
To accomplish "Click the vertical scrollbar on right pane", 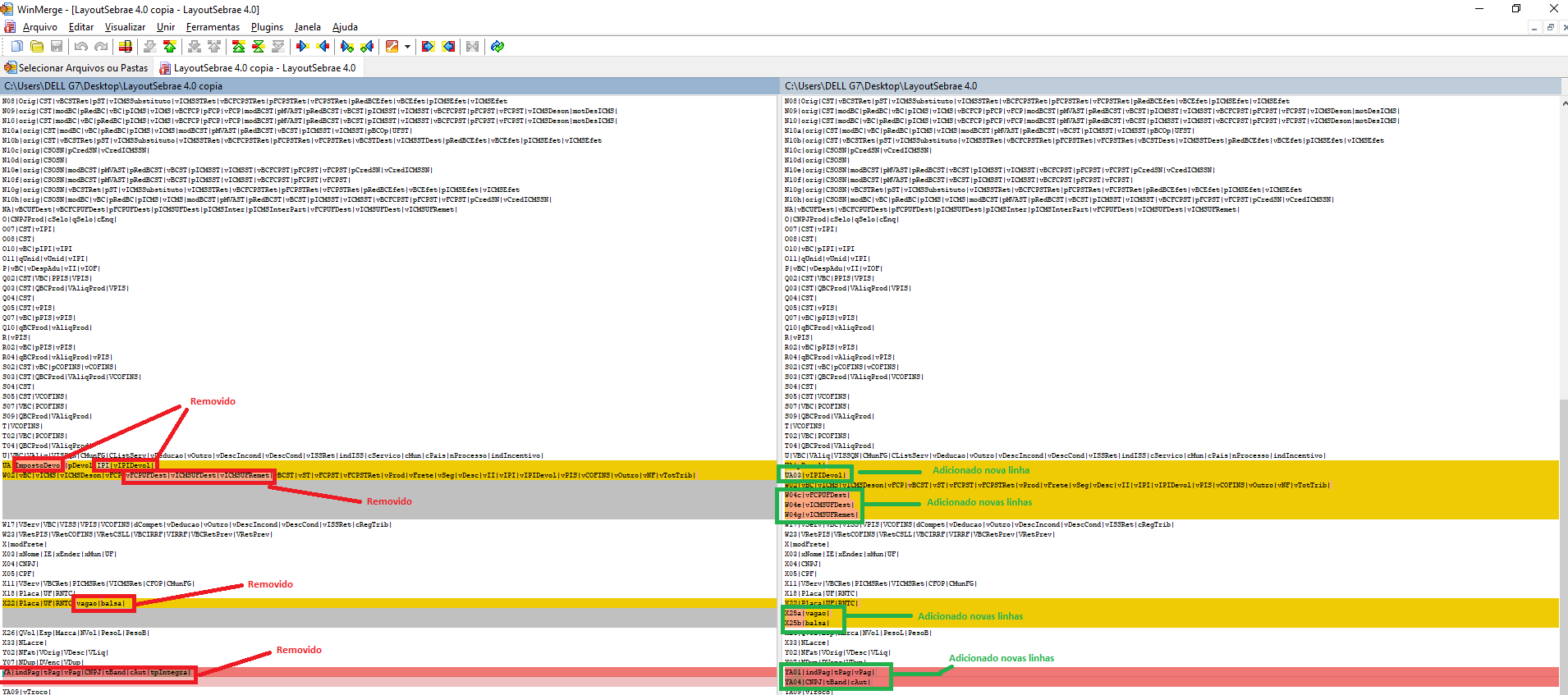I will [1564, 394].
